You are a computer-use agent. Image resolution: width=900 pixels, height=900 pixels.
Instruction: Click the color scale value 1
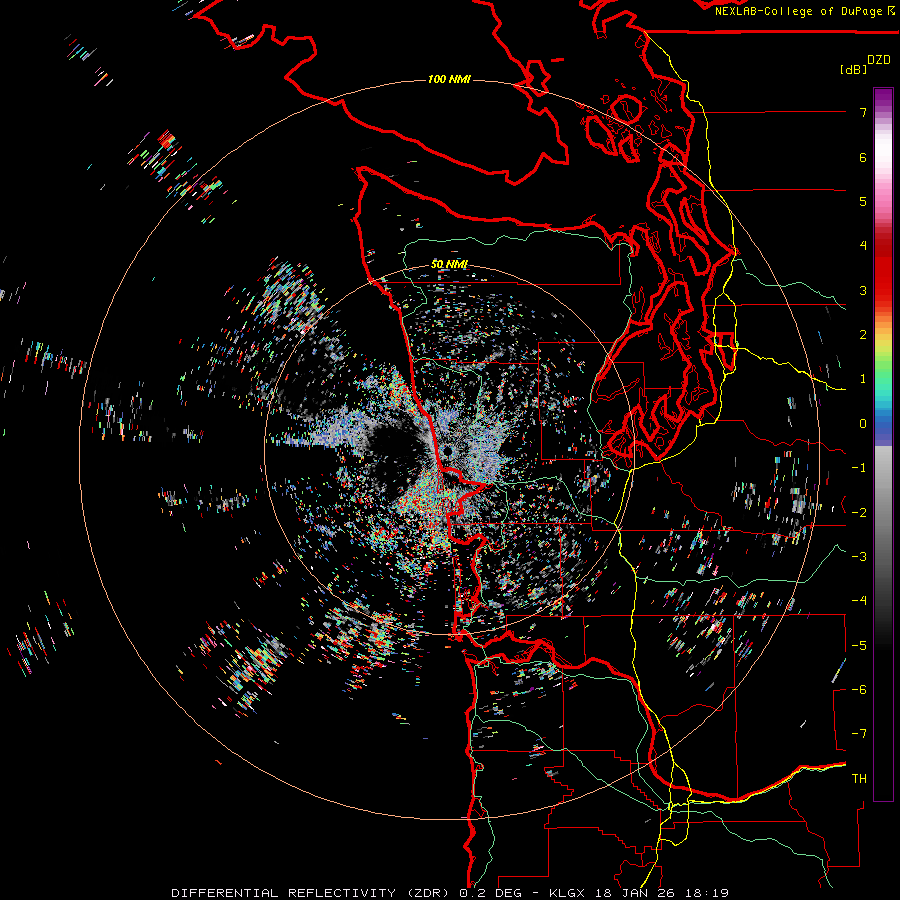(x=863, y=379)
